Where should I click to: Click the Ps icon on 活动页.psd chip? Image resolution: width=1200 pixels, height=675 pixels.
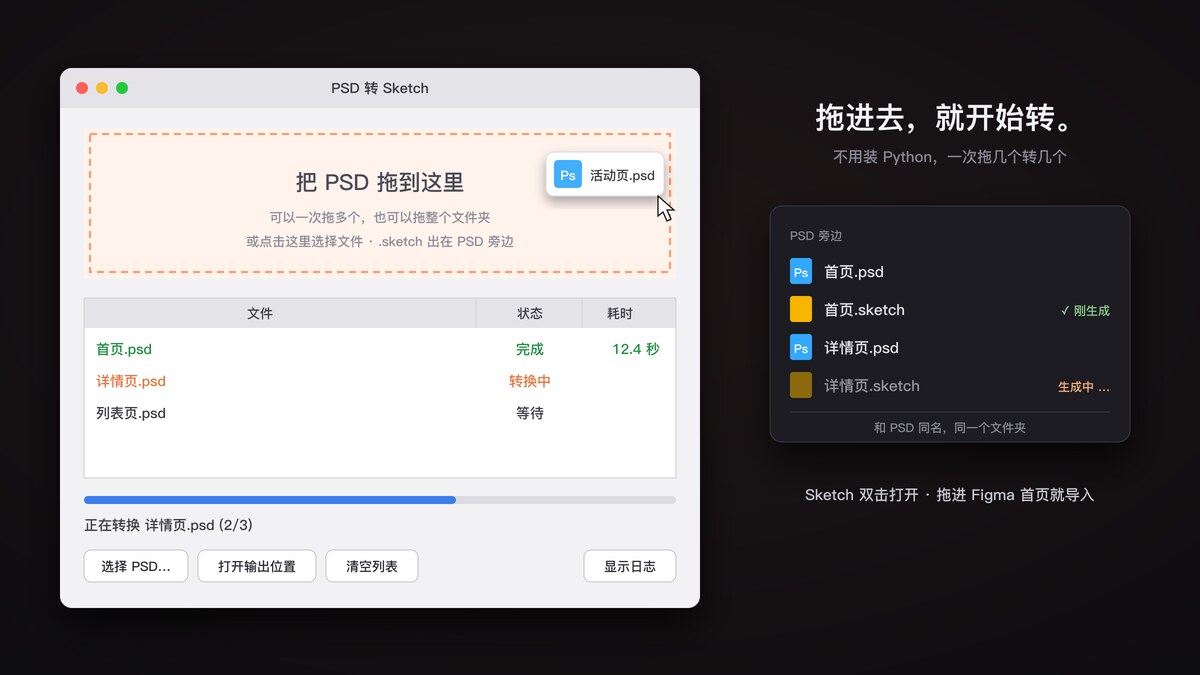568,175
